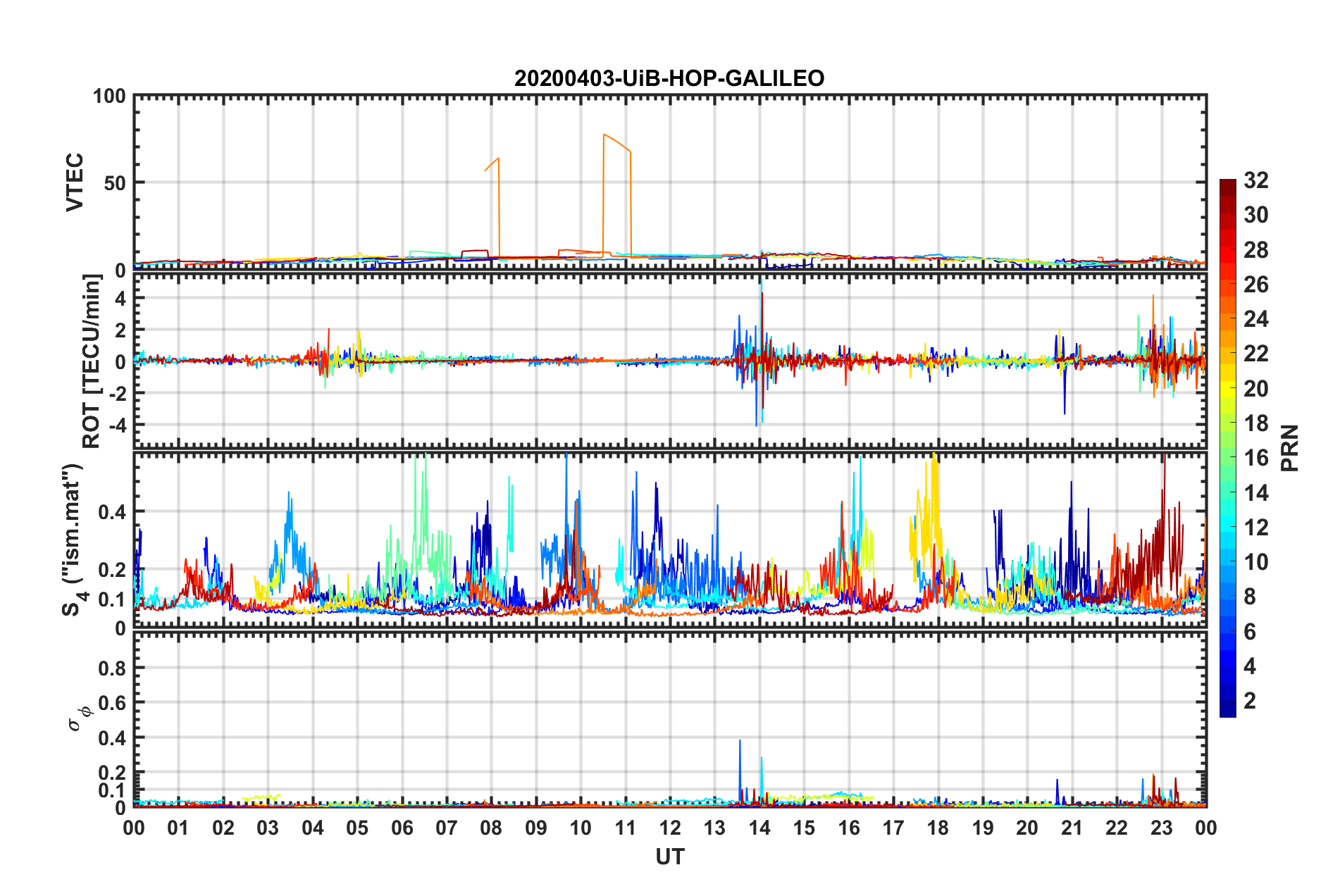Viewport: 1340px width, 896px height.
Task: Click the plot title 20200403-UiB-HOP-GALILEO
Action: click(x=669, y=78)
